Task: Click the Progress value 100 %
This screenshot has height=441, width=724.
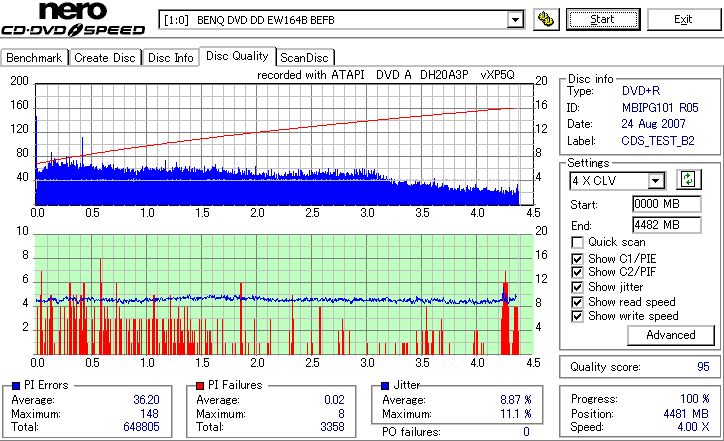Action: 695,399
